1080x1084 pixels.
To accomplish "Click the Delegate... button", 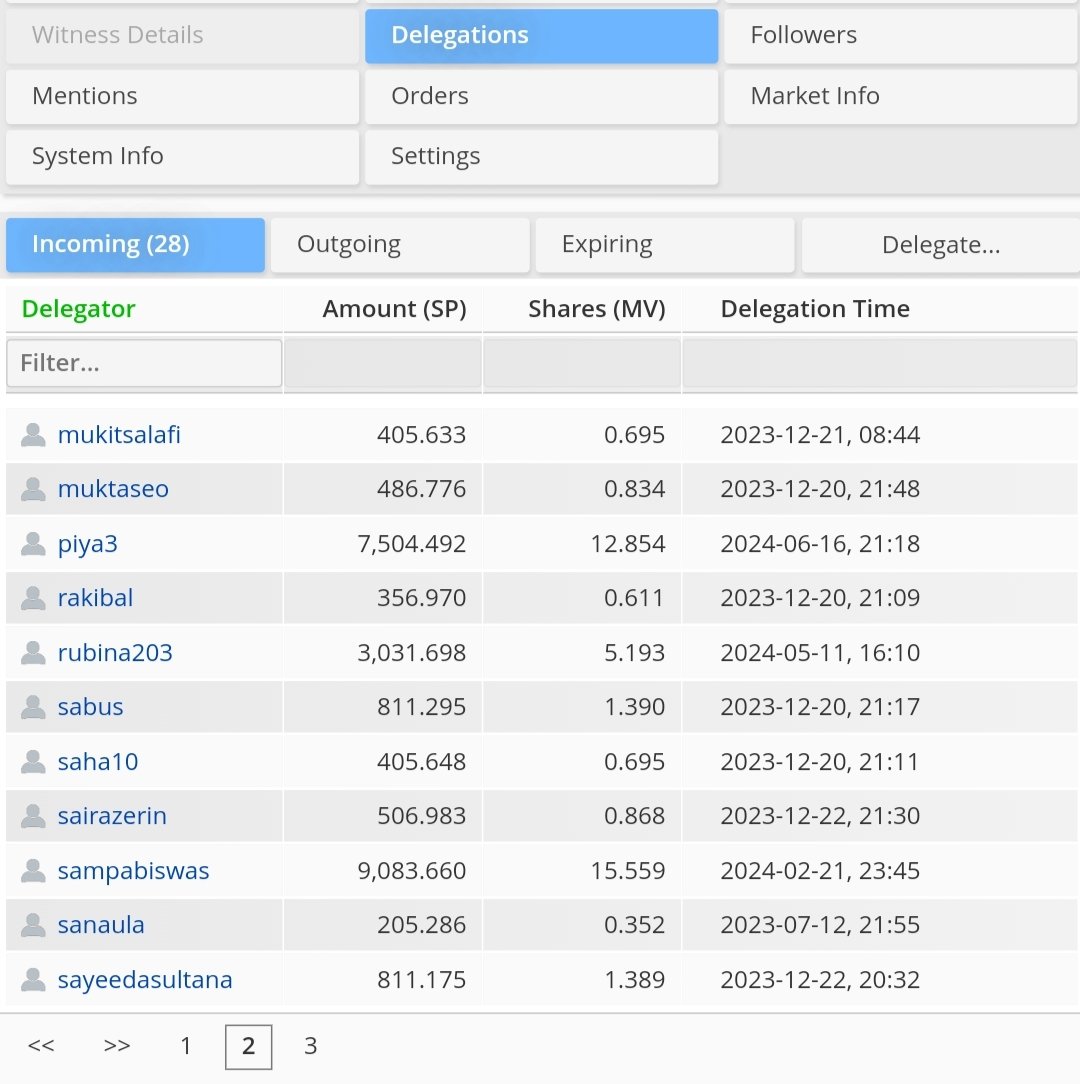I will click(x=941, y=245).
